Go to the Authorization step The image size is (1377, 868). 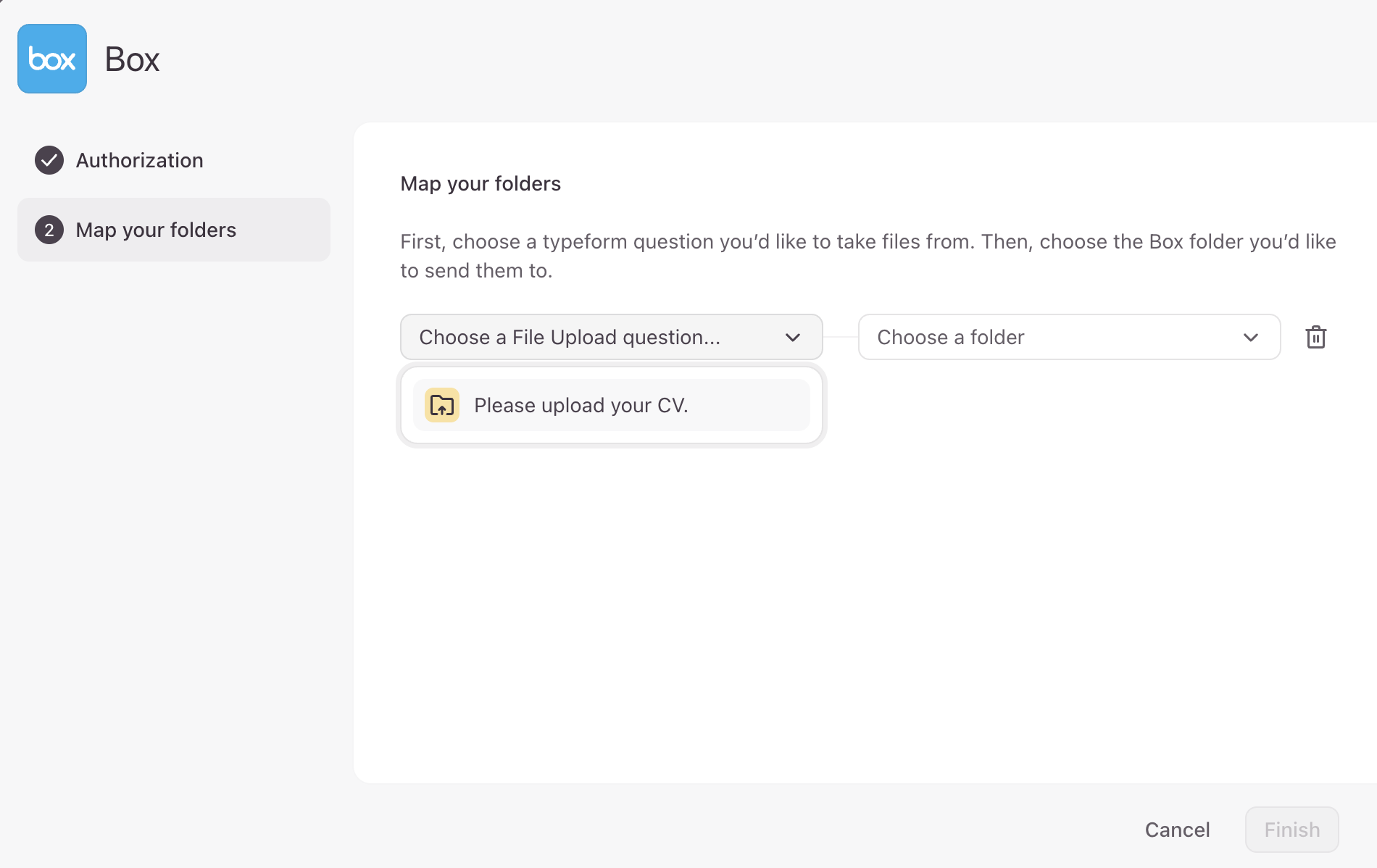click(174, 160)
